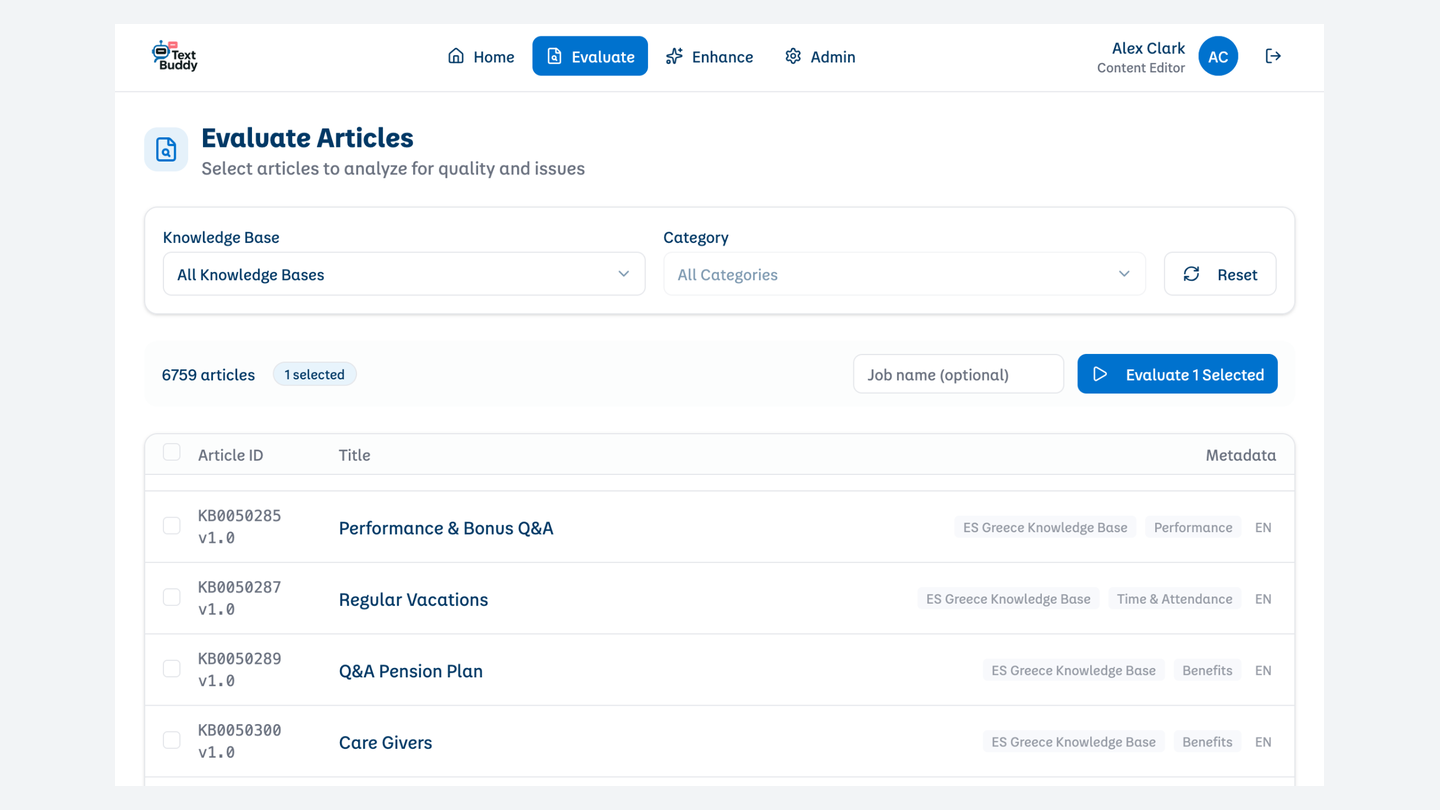Screen dimensions: 1440x810
Task: Click the Time & Attendance tag
Action: tap(1174, 599)
